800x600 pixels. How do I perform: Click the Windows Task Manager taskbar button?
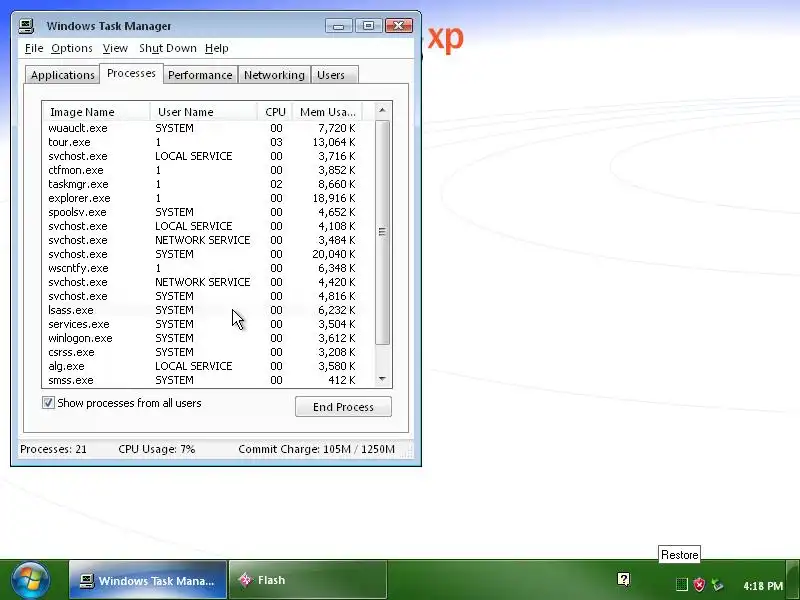coord(148,580)
